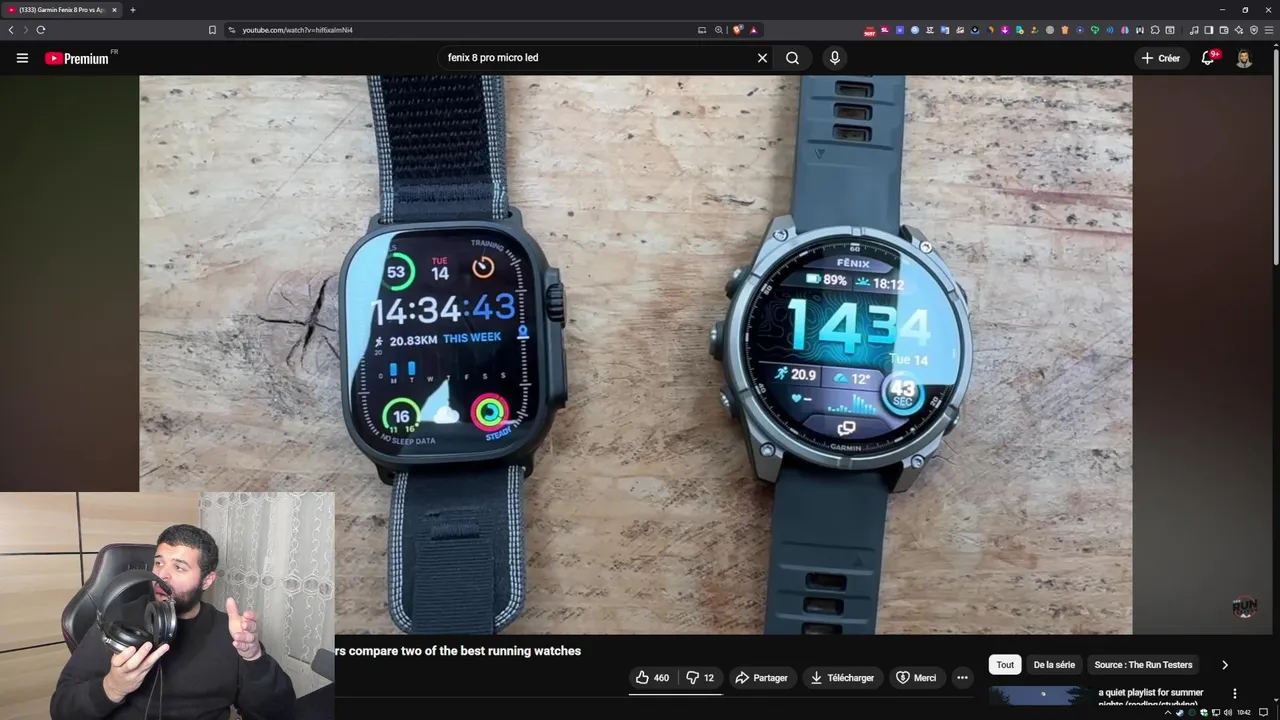Go to YouTube Premium home logo

[x=77, y=58]
